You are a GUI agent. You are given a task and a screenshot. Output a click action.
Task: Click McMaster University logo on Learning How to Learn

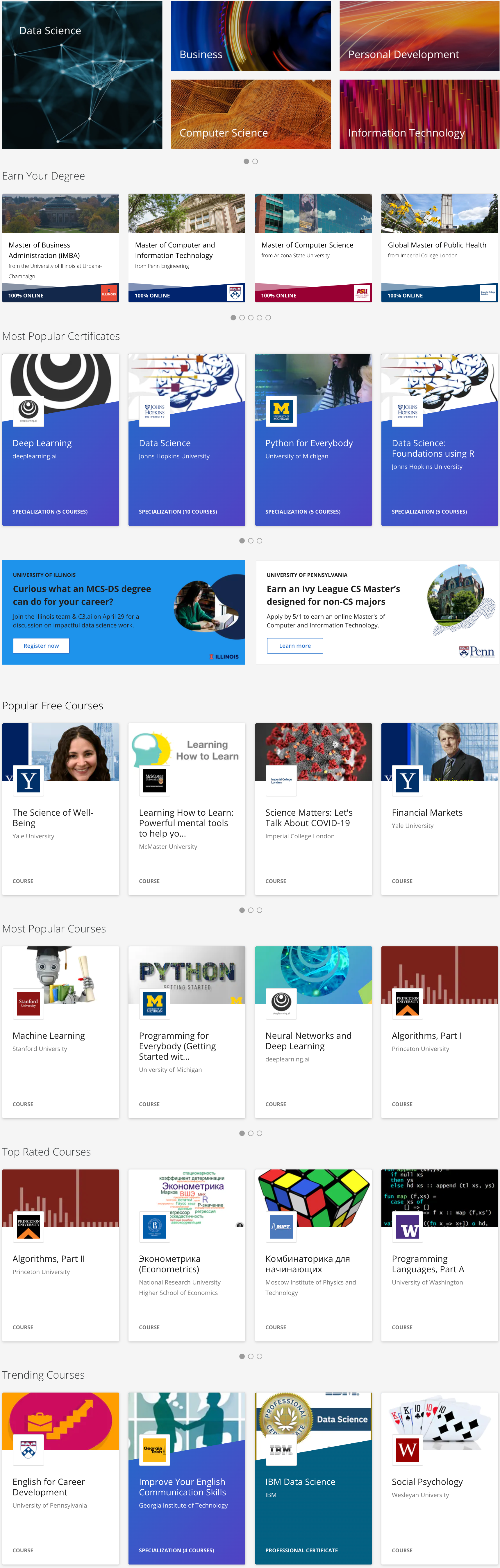pos(155,780)
